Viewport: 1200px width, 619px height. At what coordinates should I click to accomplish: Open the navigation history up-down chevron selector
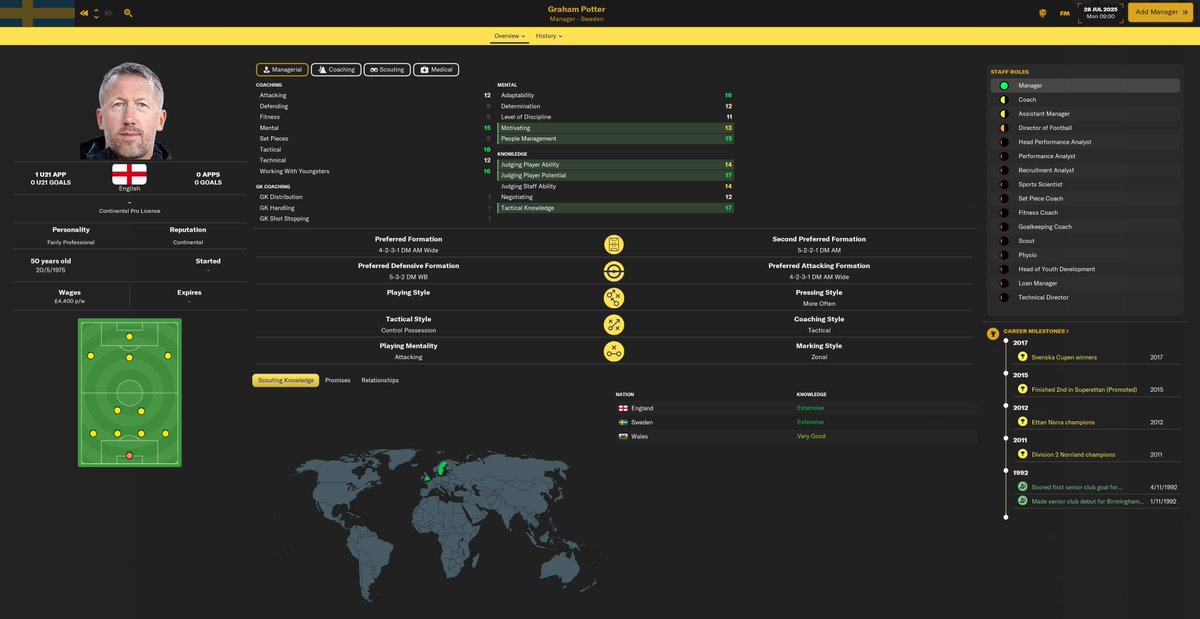tap(96, 13)
